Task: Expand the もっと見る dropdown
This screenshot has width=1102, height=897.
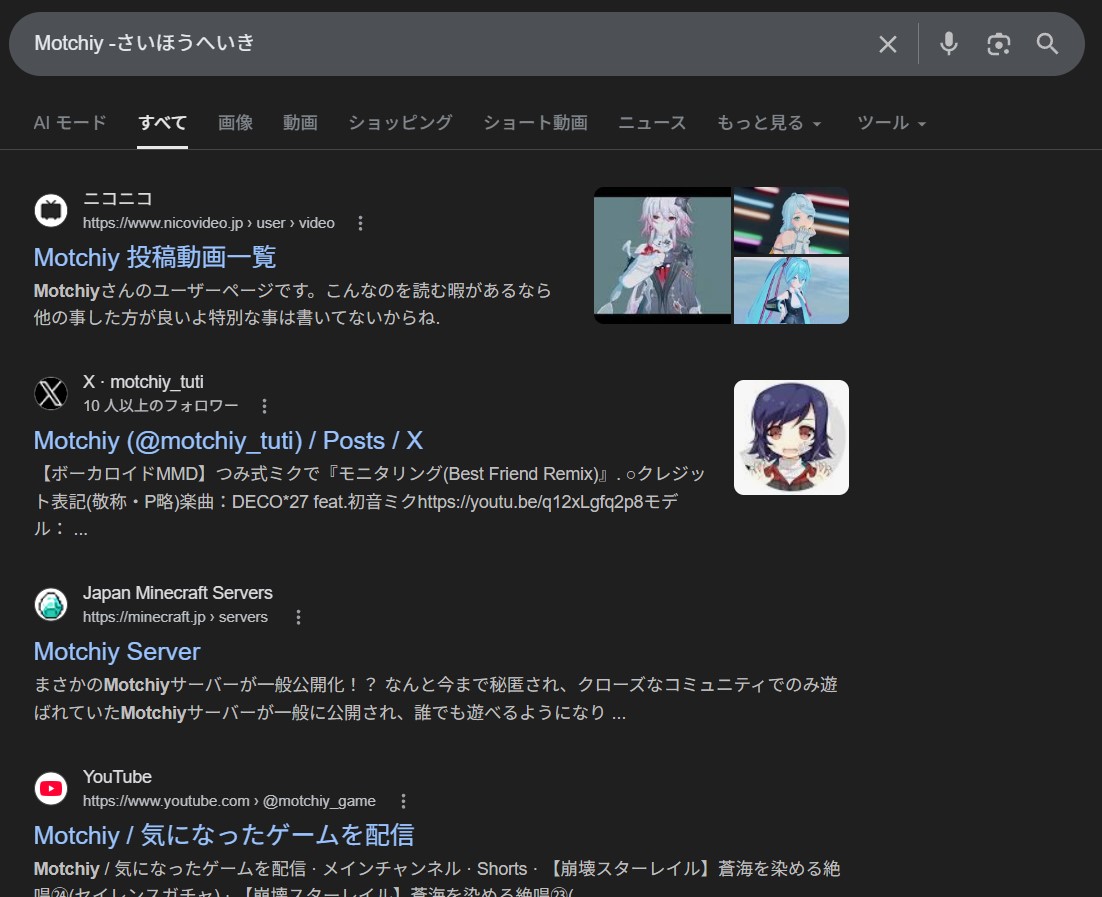Action: 769,123
